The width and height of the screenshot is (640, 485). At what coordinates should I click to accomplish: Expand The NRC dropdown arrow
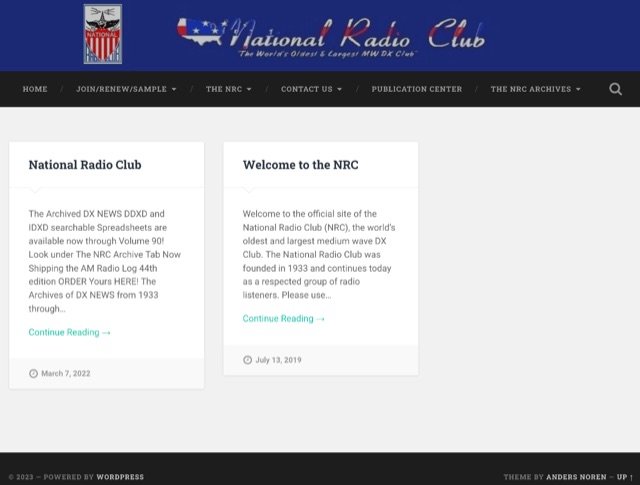tap(249, 89)
